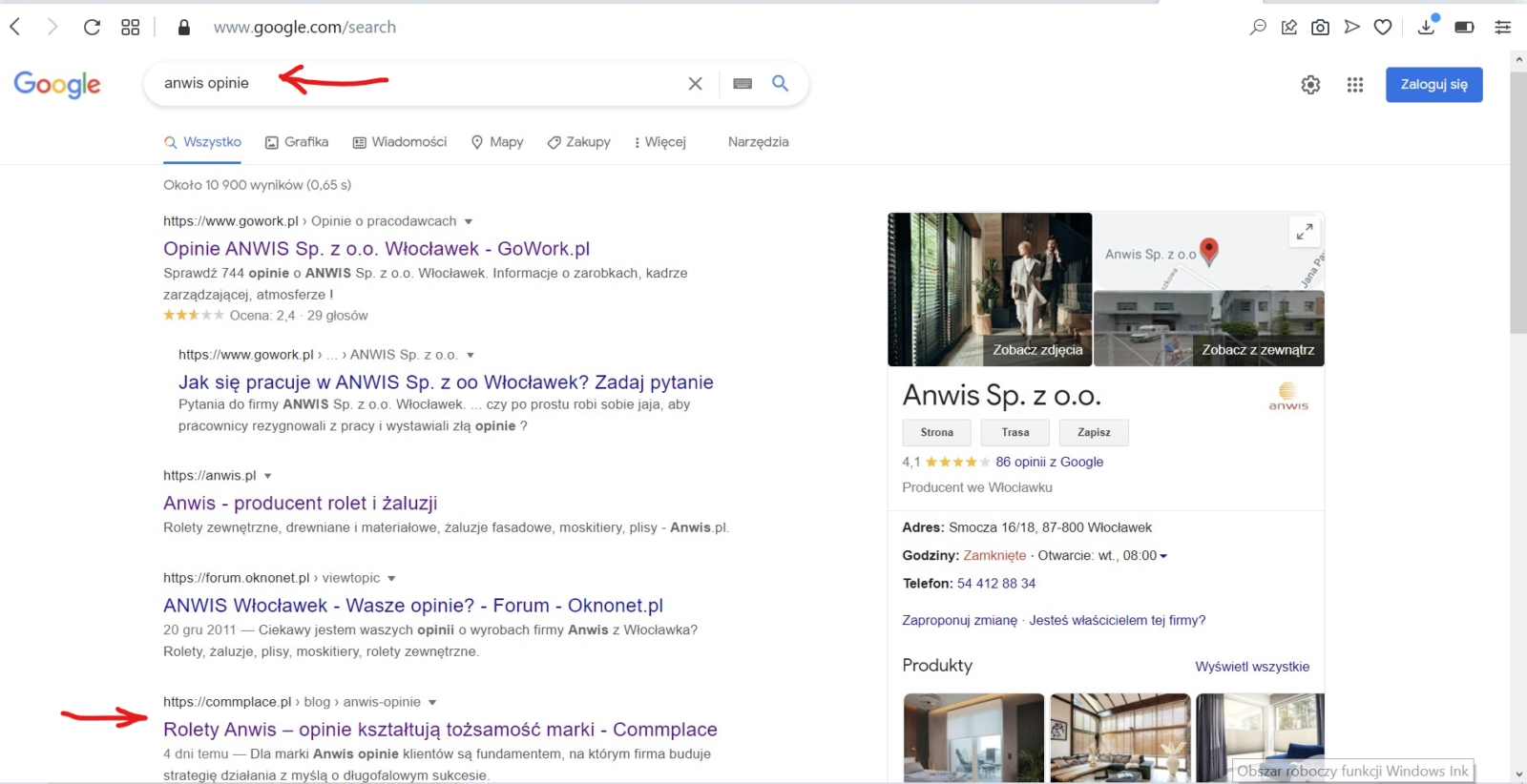This screenshot has width=1527, height=784.
Task: Expand the gowork.pl result options arrow
Action: coord(469,221)
